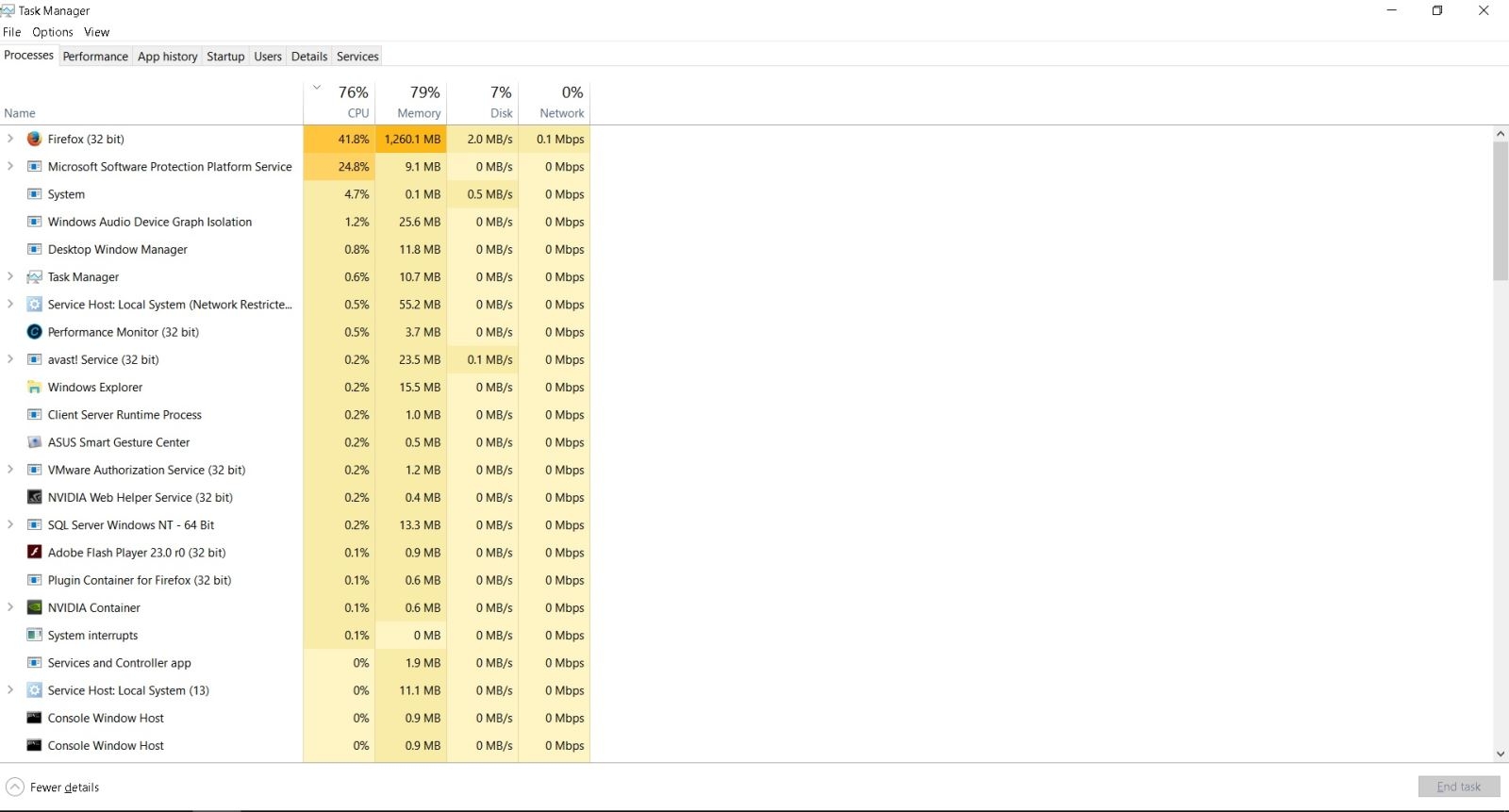This screenshot has width=1509, height=812.
Task: Click the End task button
Action: pyautogui.click(x=1459, y=787)
